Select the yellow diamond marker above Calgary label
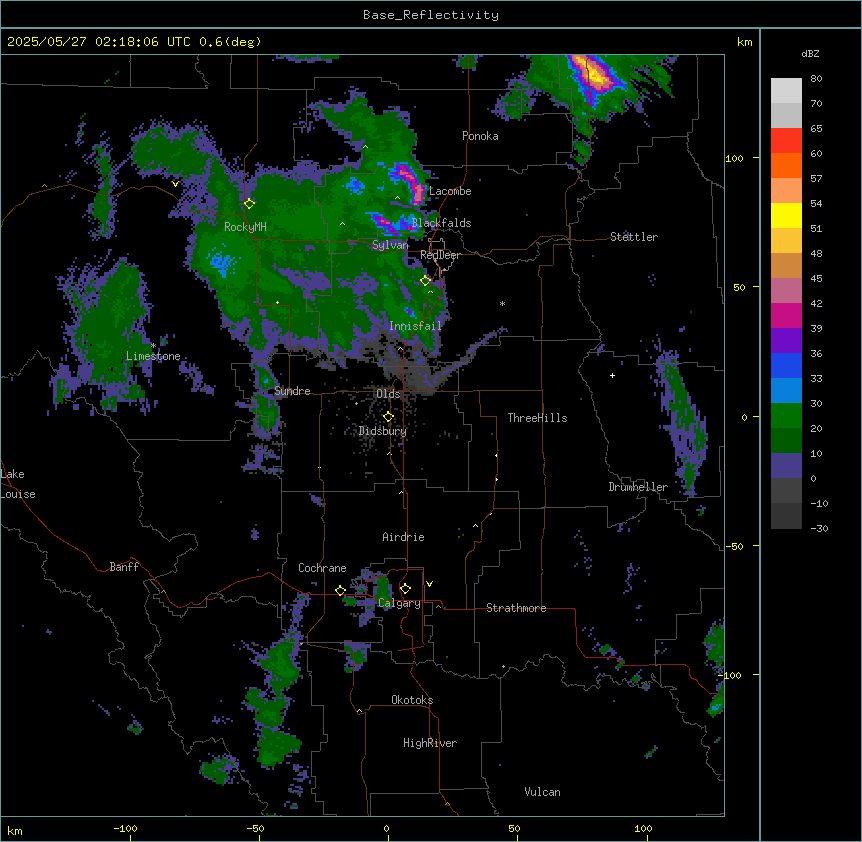 click(x=405, y=589)
